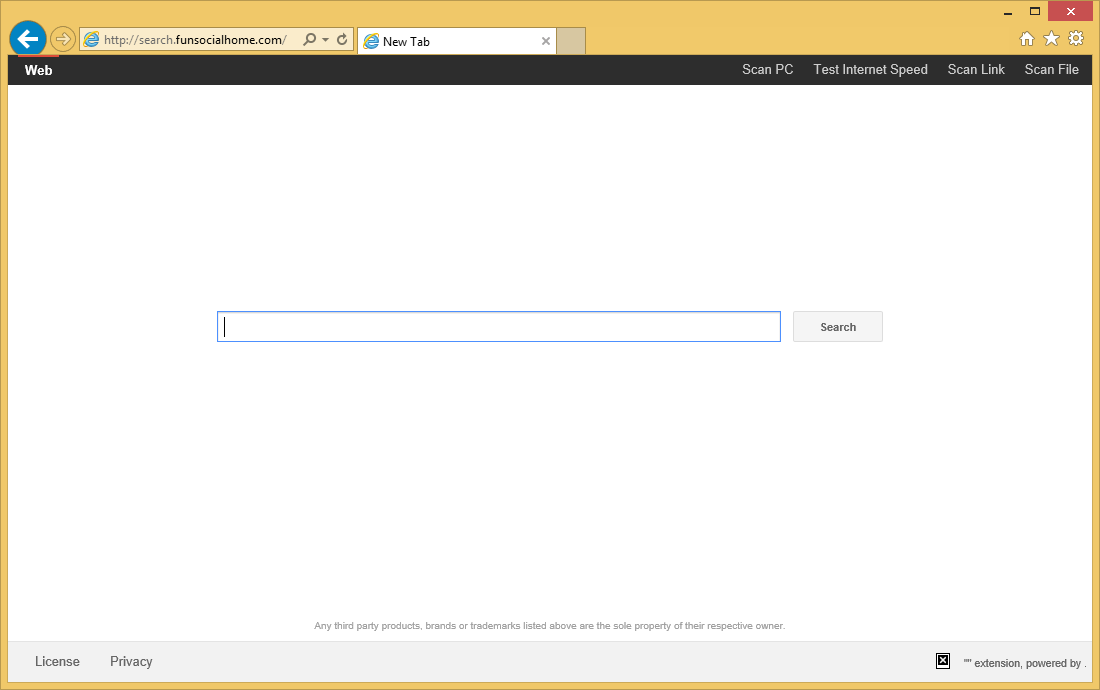Open Favorites star icon

(1051, 39)
